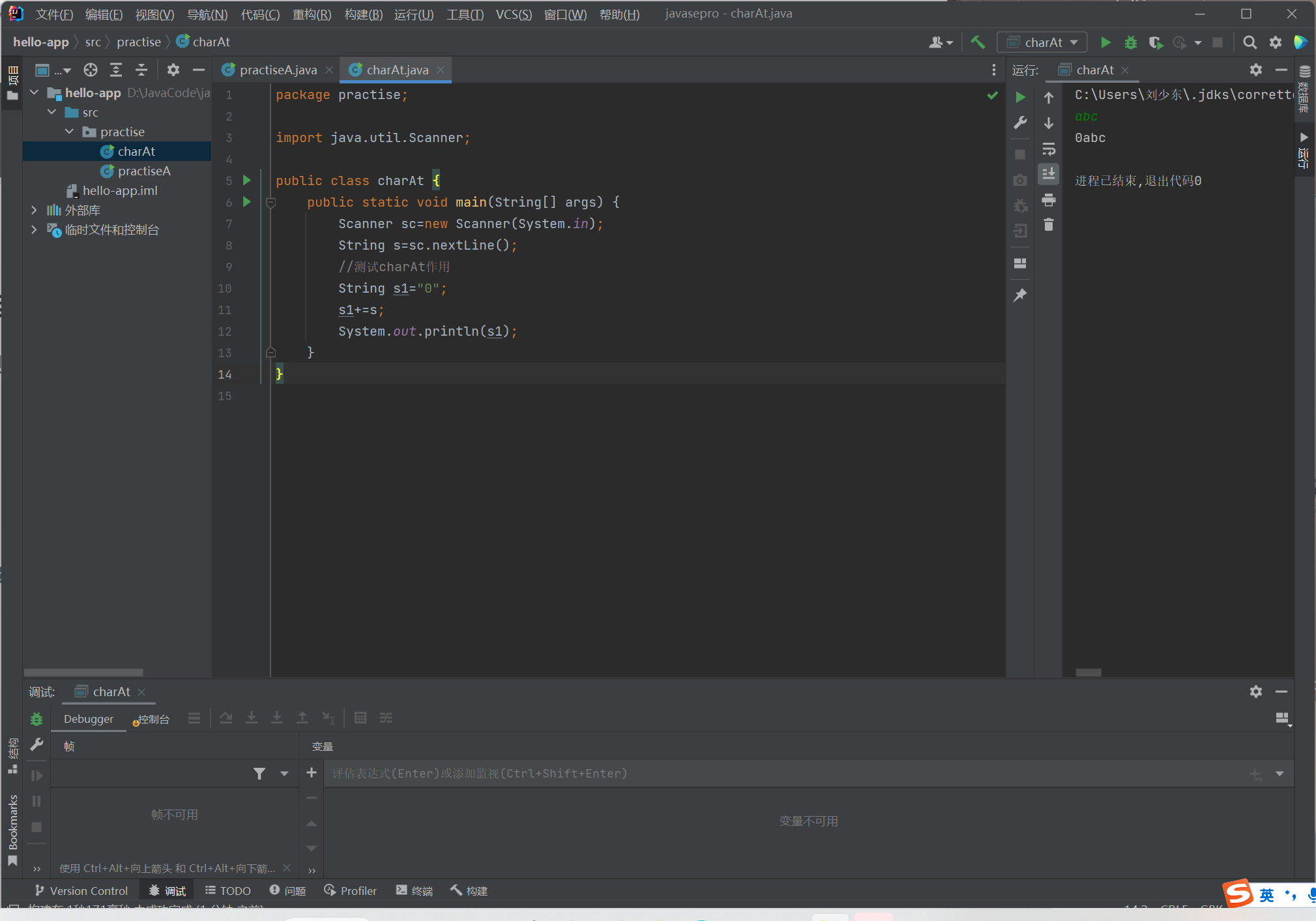Image resolution: width=1316 pixels, height=921 pixels.
Task: Open Search Everywhere magnifier icon
Action: click(x=1250, y=42)
